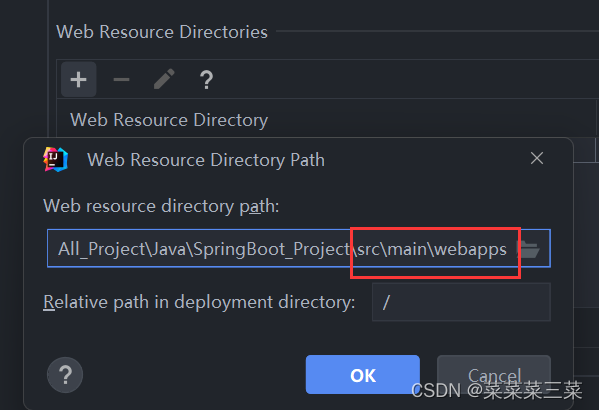Select the Web Resource Directory column header

pos(169,120)
